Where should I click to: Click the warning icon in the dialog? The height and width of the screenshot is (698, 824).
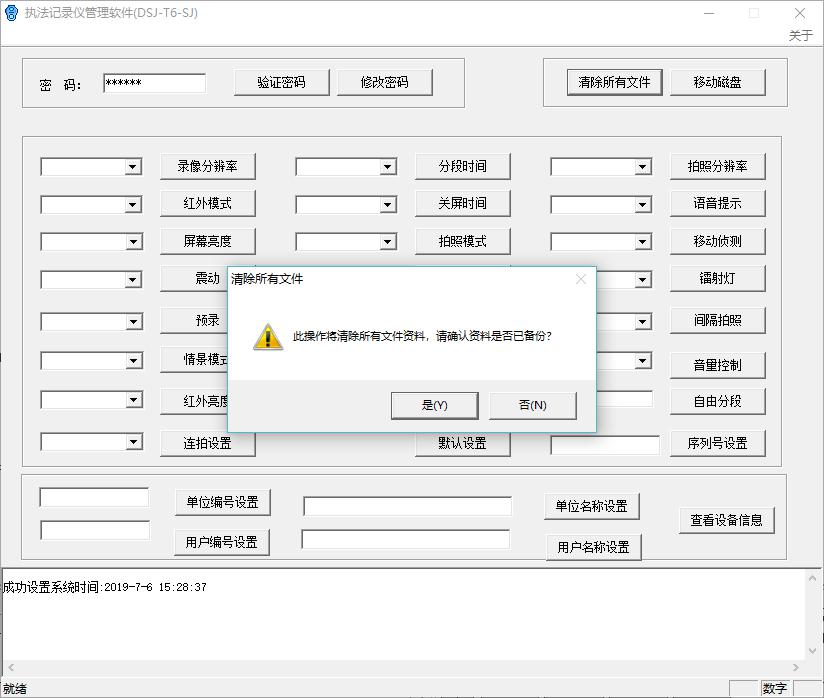click(268, 337)
